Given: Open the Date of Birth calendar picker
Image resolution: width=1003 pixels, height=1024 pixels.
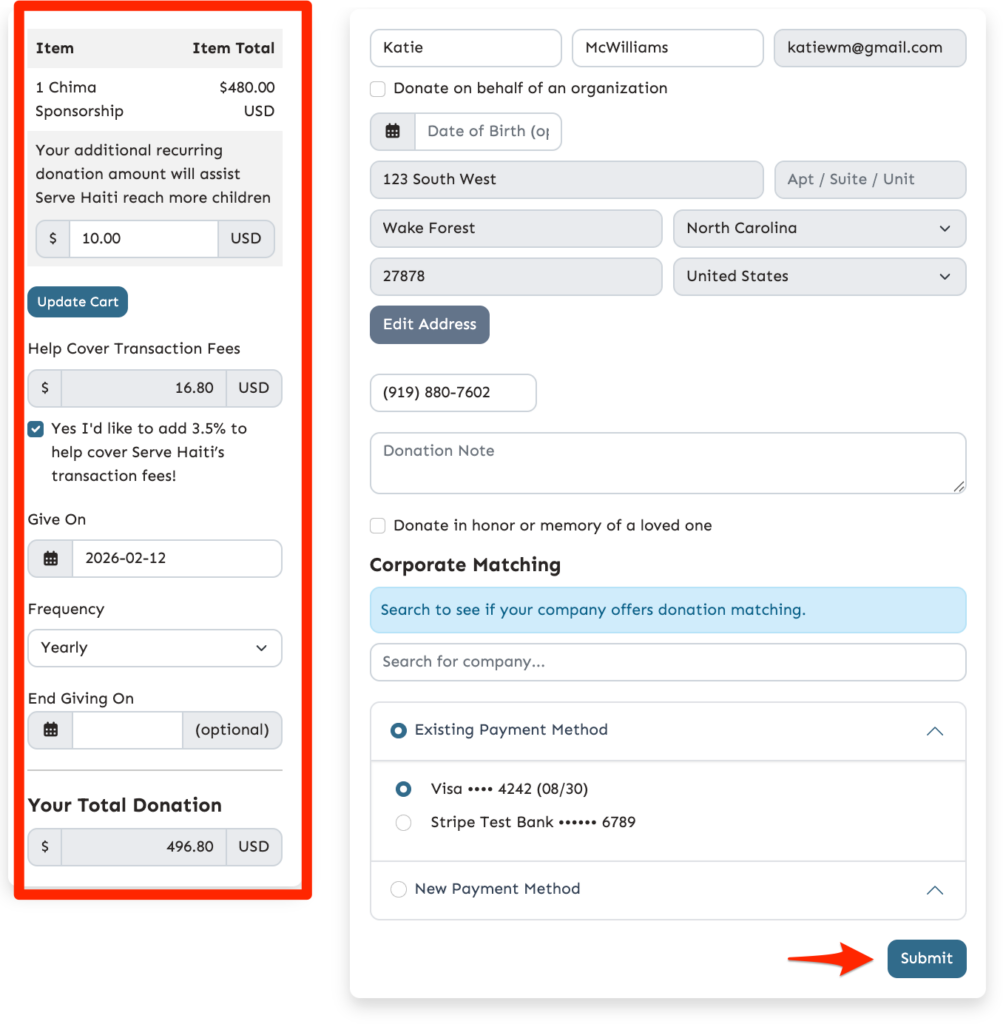Looking at the screenshot, I should 391,131.
